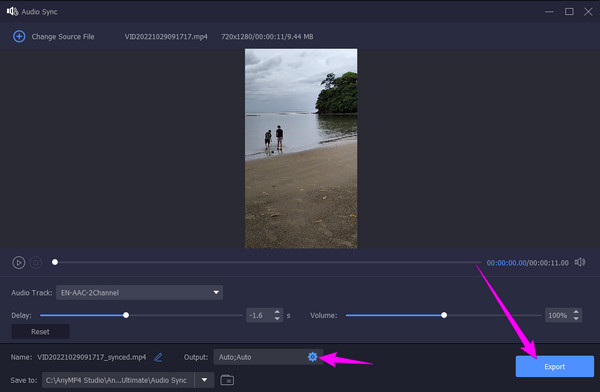
Task: Open the save destination folder icon
Action: 227,380
